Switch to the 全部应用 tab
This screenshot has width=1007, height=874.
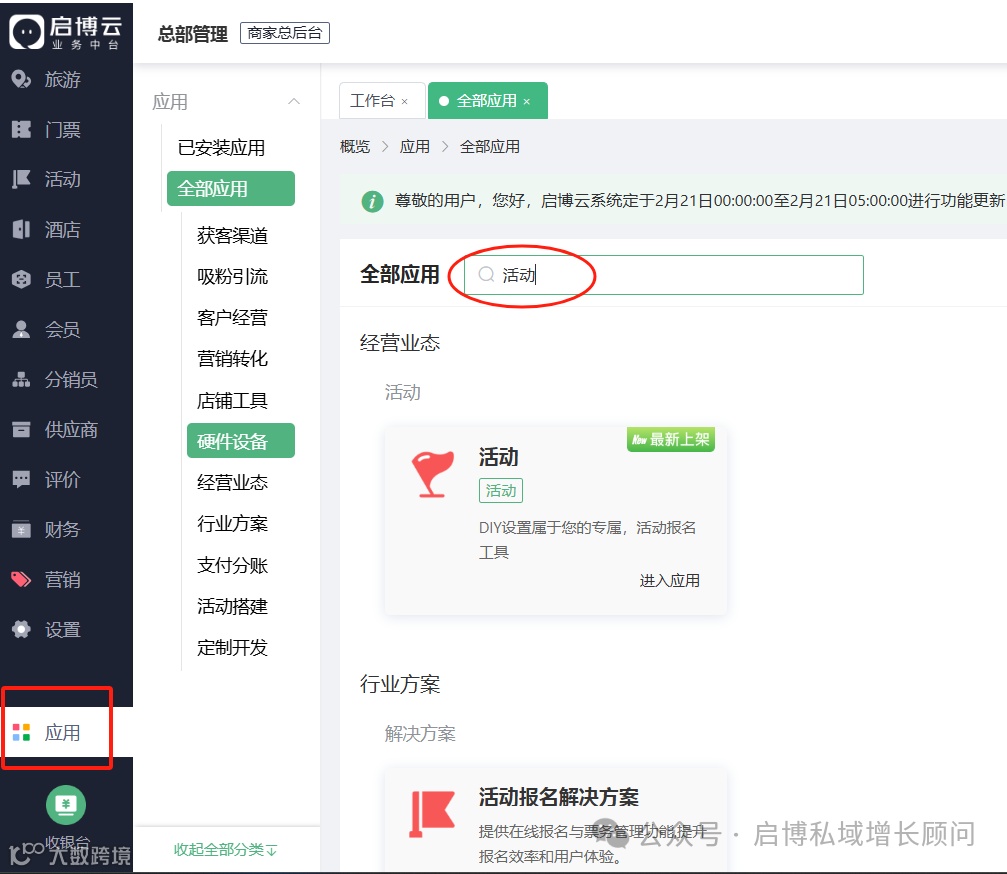[x=487, y=101]
